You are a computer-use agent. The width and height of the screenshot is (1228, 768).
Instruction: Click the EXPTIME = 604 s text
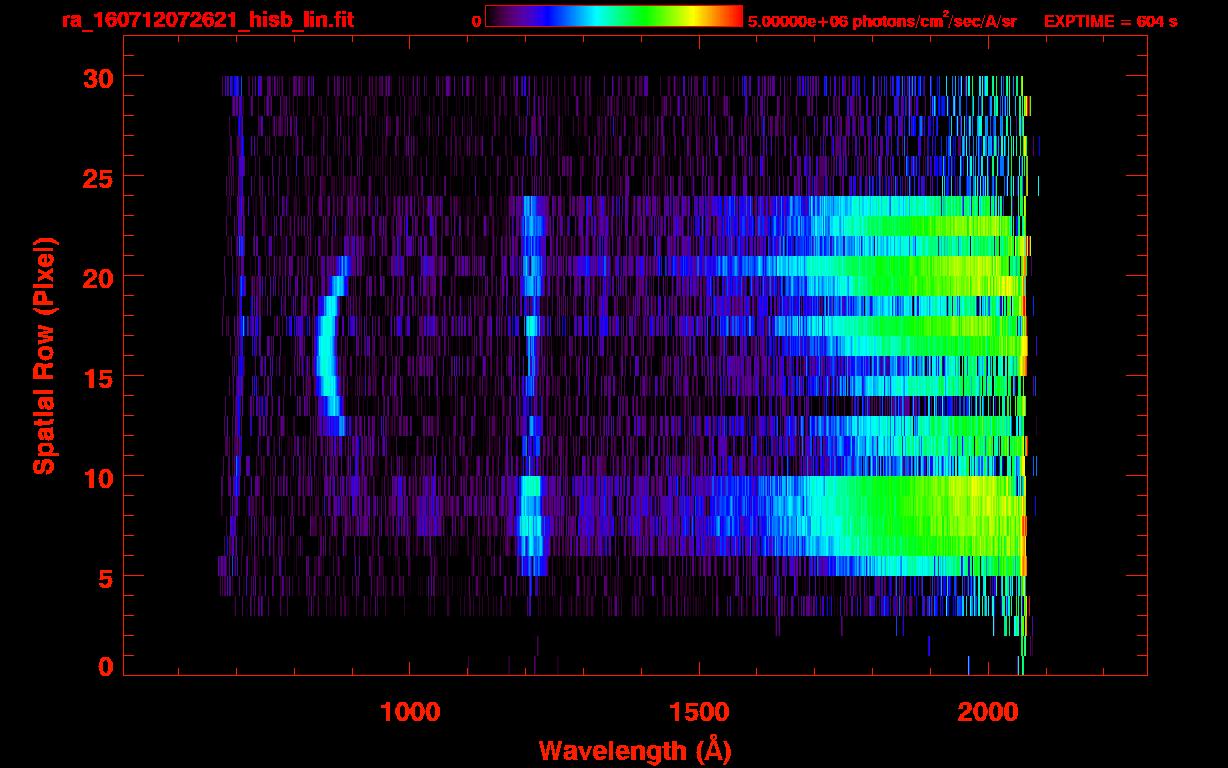1110,21
